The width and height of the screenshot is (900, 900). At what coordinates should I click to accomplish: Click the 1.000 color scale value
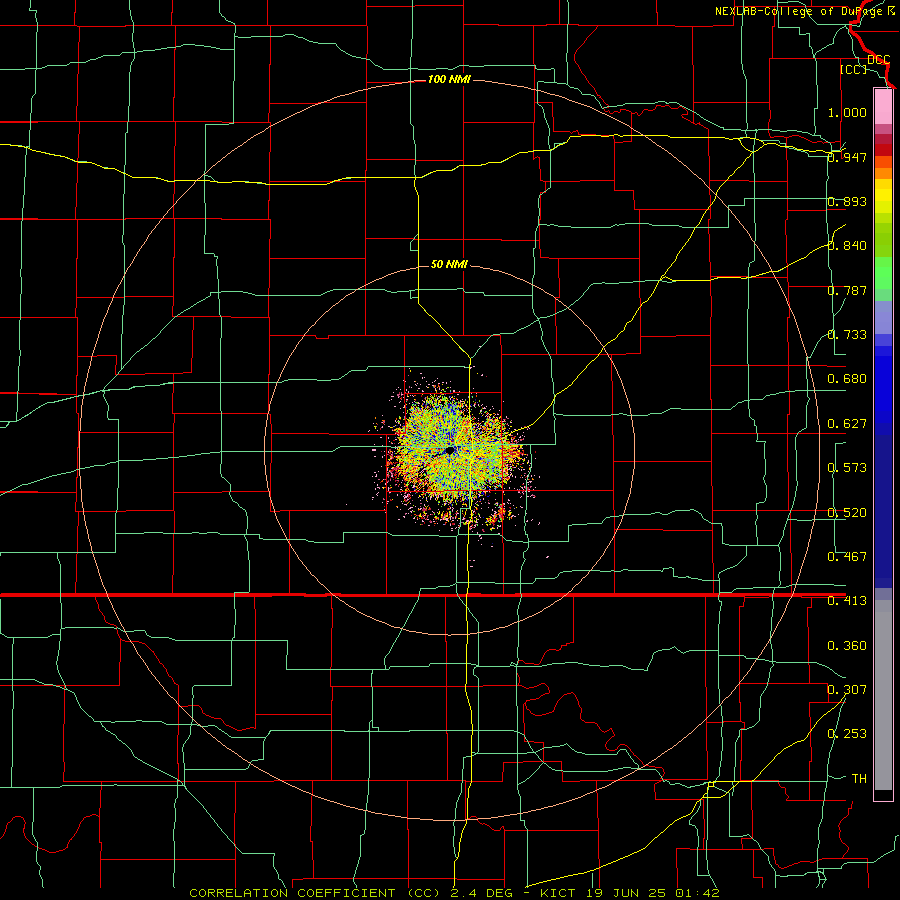[847, 112]
